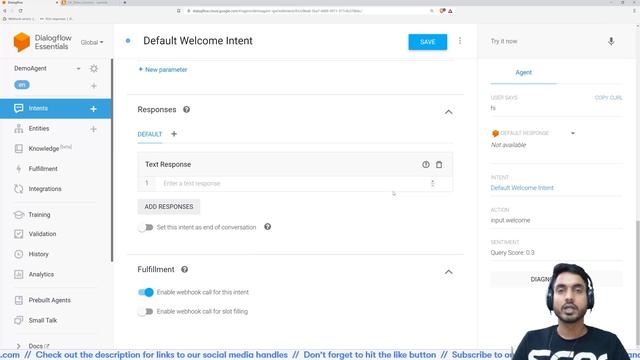Click the Entities hierarchy icon

click(18, 129)
